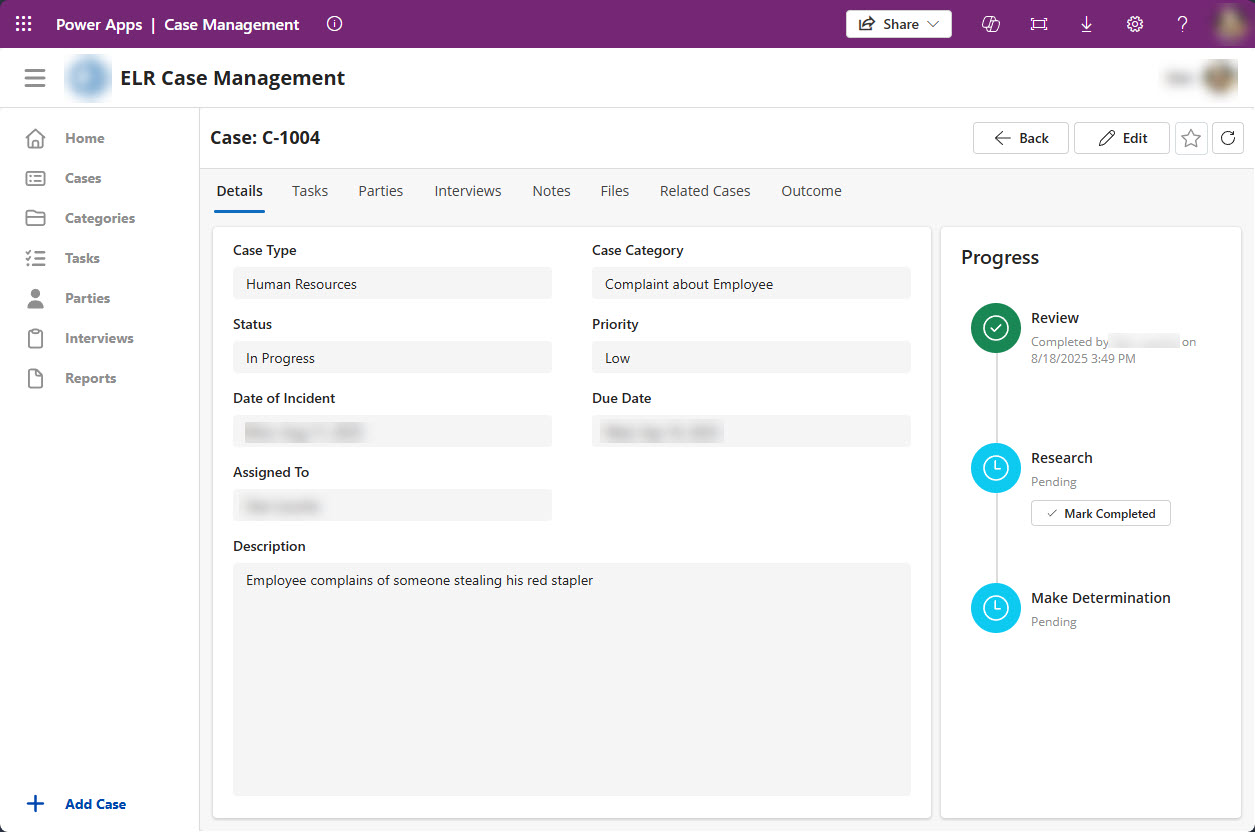This screenshot has width=1255, height=832.
Task: Click the Back button
Action: click(x=1021, y=138)
